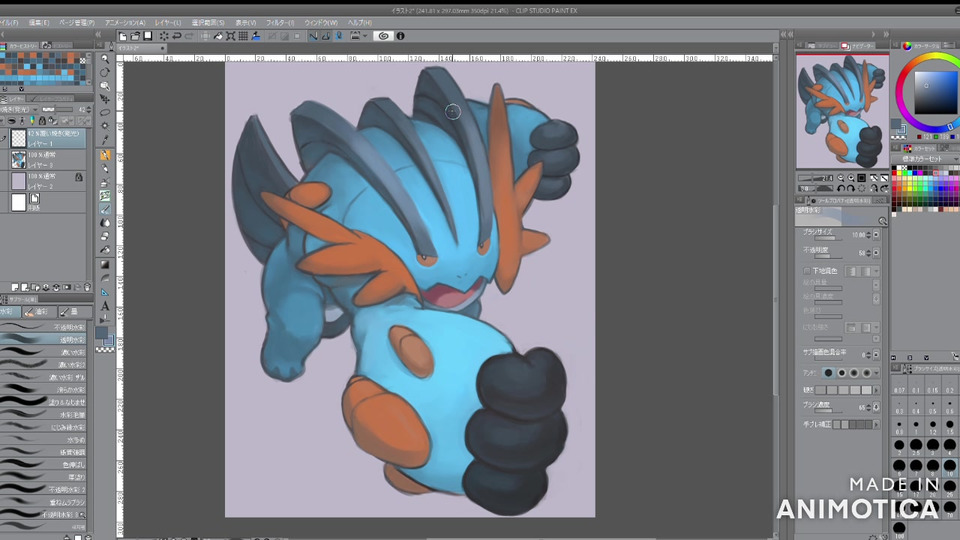Click the Clip Studio swirl icon
960x540 pixels.
pos(383,36)
